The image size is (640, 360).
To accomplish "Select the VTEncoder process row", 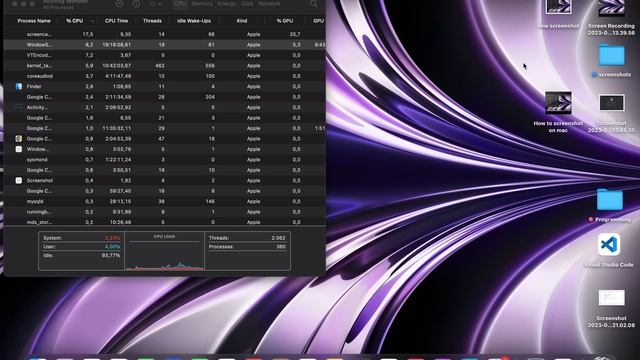I will point(164,55).
